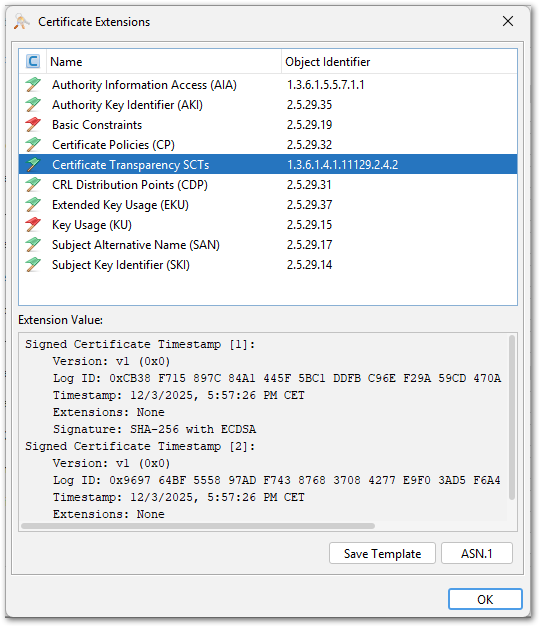
Task: Click OID 2.5.29.37 cell
Action: pos(309,205)
